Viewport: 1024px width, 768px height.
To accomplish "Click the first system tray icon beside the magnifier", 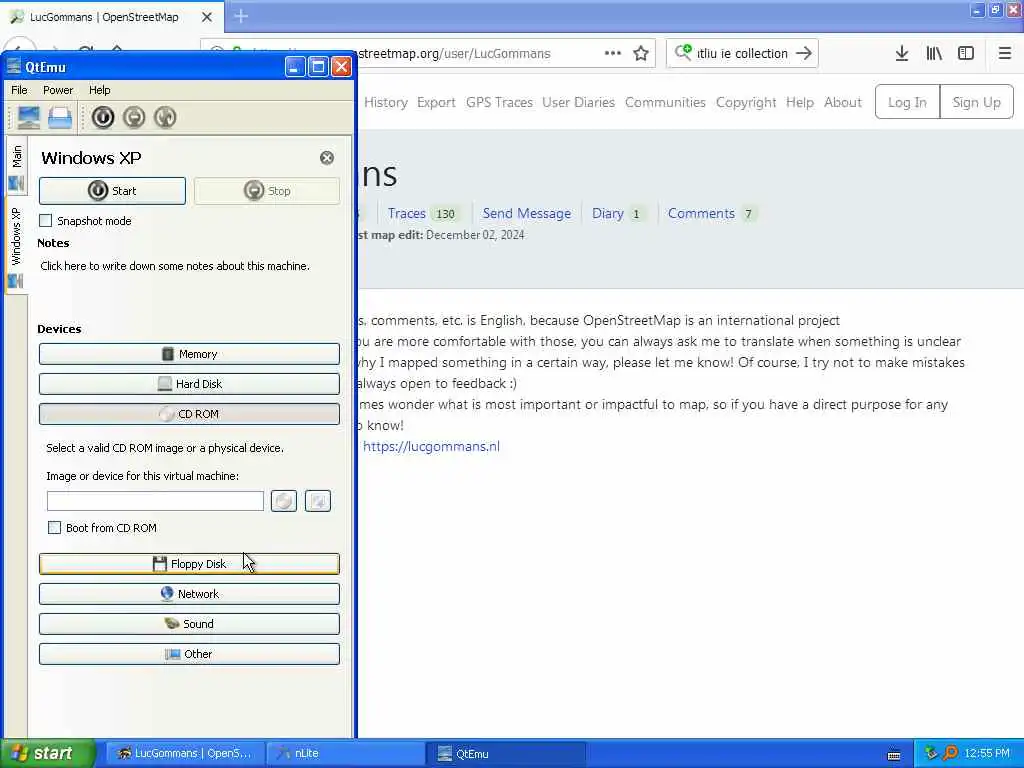I will (931, 754).
